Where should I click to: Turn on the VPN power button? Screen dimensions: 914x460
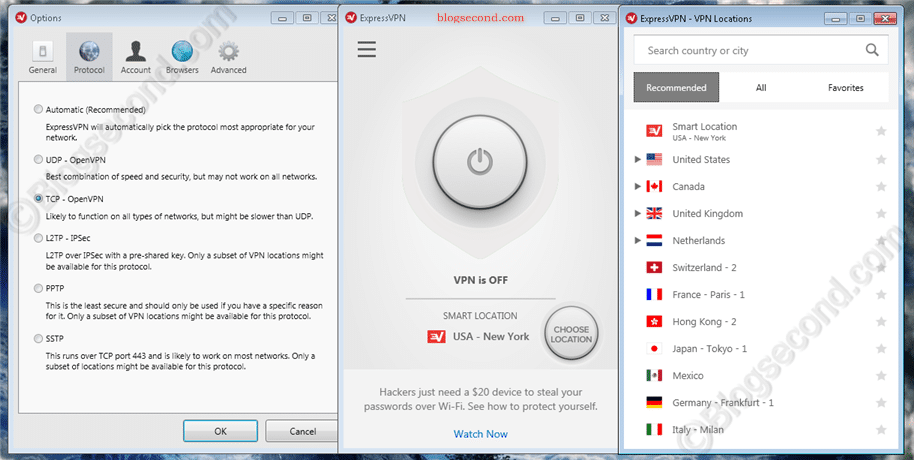coord(480,161)
